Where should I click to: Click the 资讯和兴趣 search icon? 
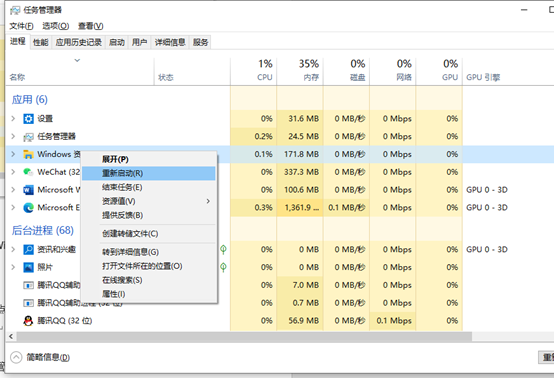pyautogui.click(x=28, y=250)
